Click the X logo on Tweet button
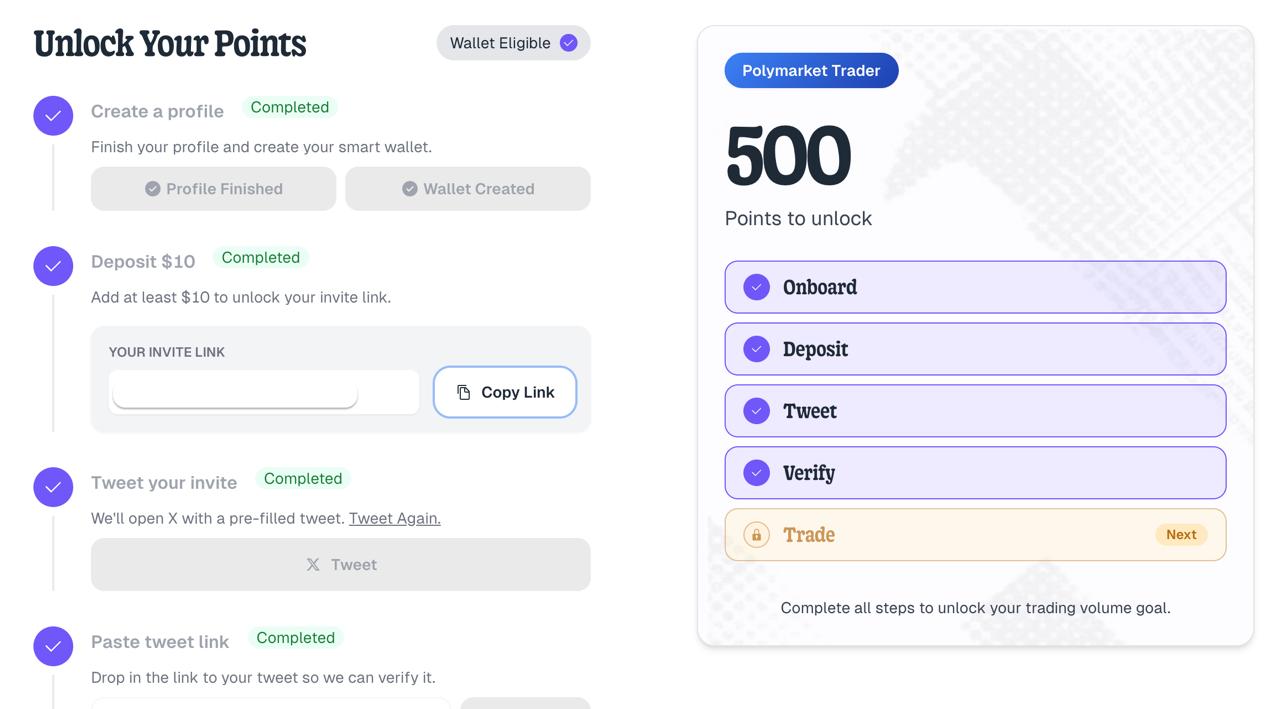The height and width of the screenshot is (709, 1280). tap(313, 565)
